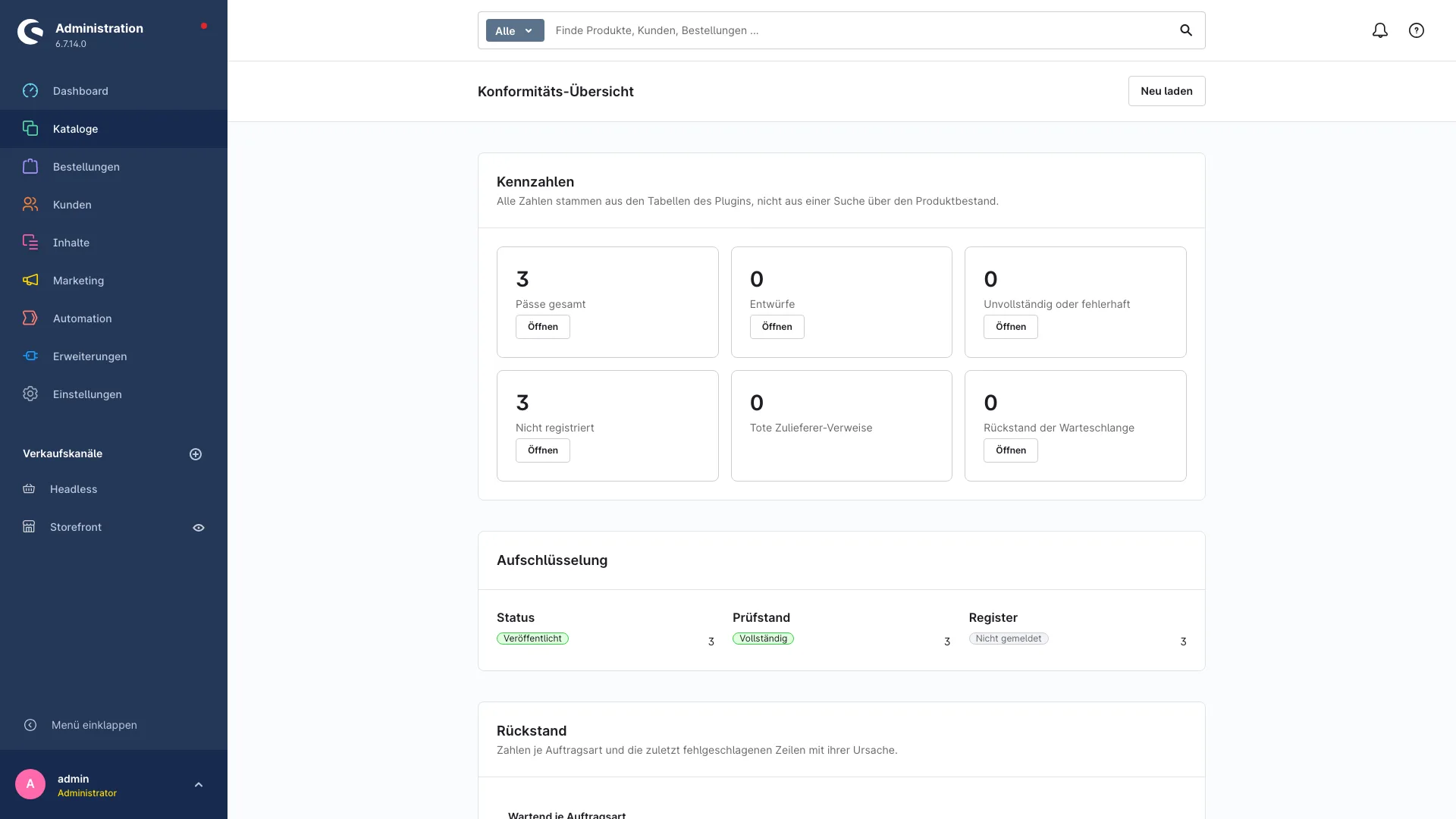This screenshot has width=1456, height=819.
Task: Open notifications bell
Action: click(x=1380, y=30)
